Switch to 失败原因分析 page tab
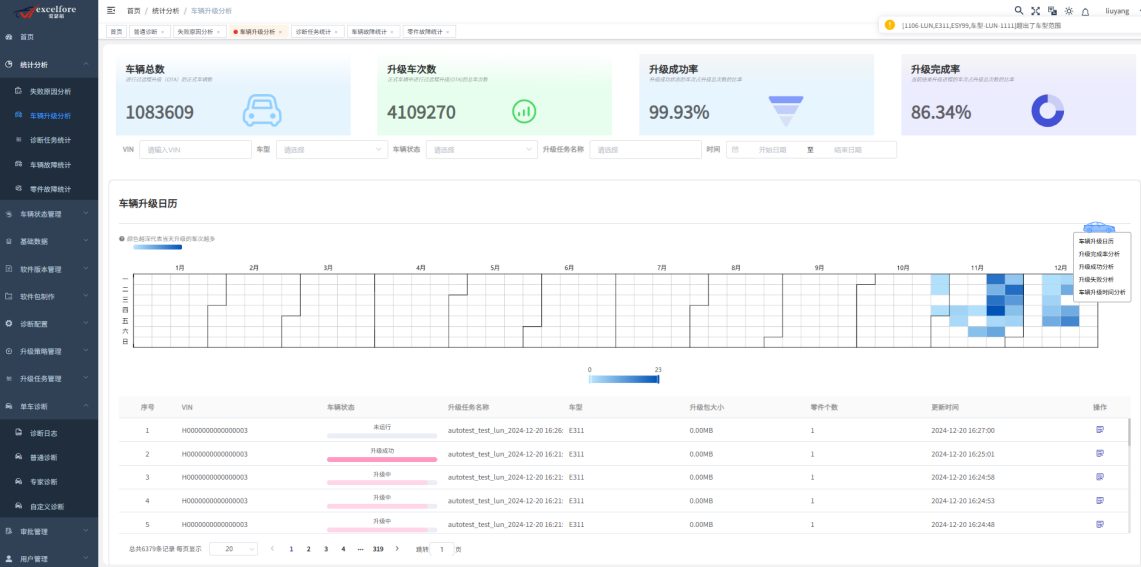The image size is (1141, 567). click(198, 32)
